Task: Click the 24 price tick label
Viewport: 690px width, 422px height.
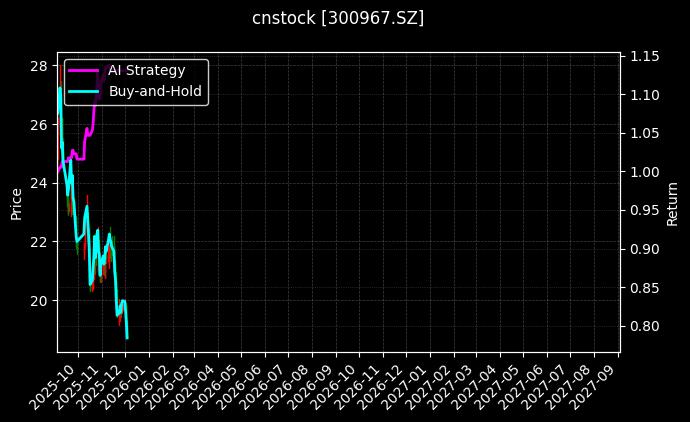Action: pos(40,183)
